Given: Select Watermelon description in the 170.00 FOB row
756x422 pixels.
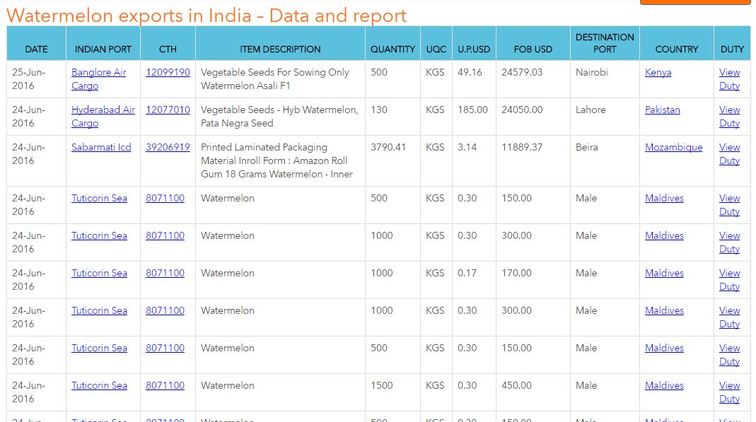Looking at the screenshot, I should tap(228, 273).
